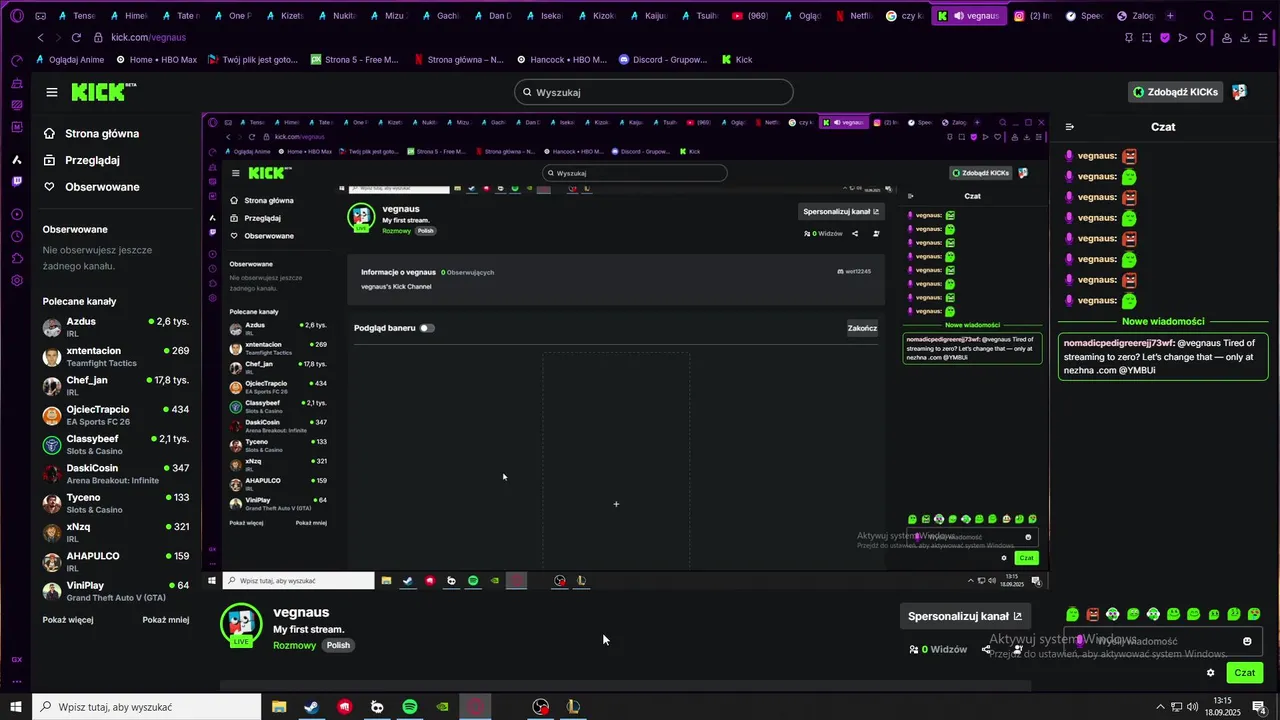Open Steam from the Windows taskbar
1280x720 pixels.
pos(312,707)
